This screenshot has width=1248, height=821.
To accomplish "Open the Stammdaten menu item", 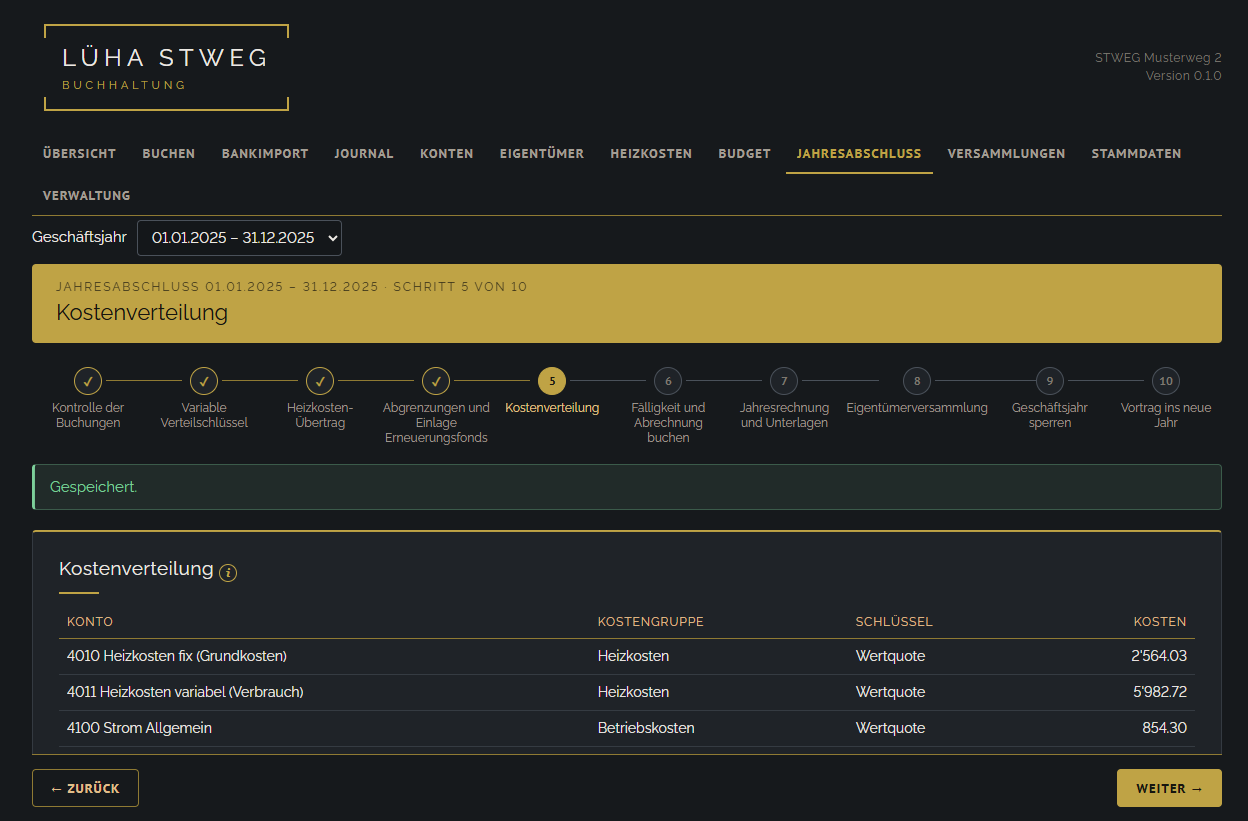I will tap(1136, 154).
